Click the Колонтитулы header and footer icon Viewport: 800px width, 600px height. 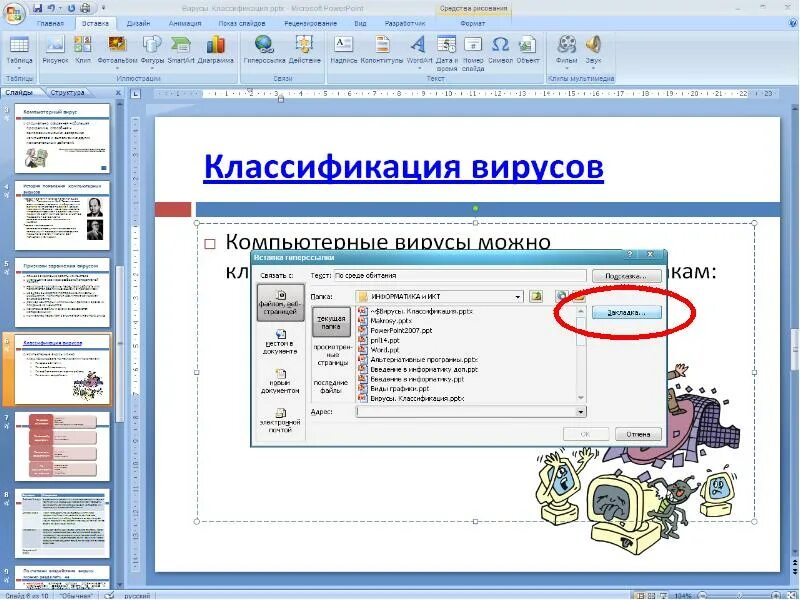coord(382,50)
